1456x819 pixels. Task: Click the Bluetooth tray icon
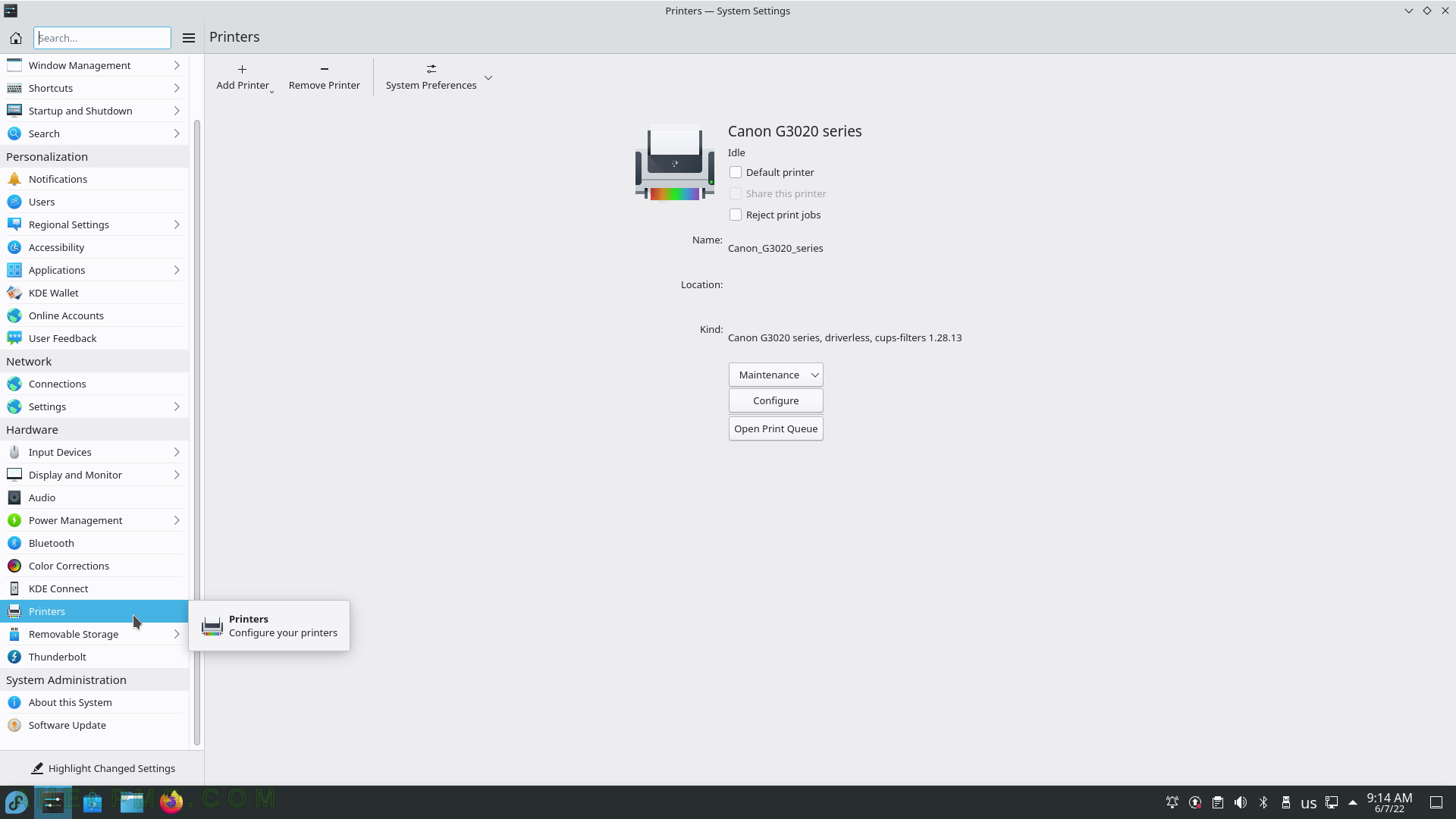tap(1263, 802)
